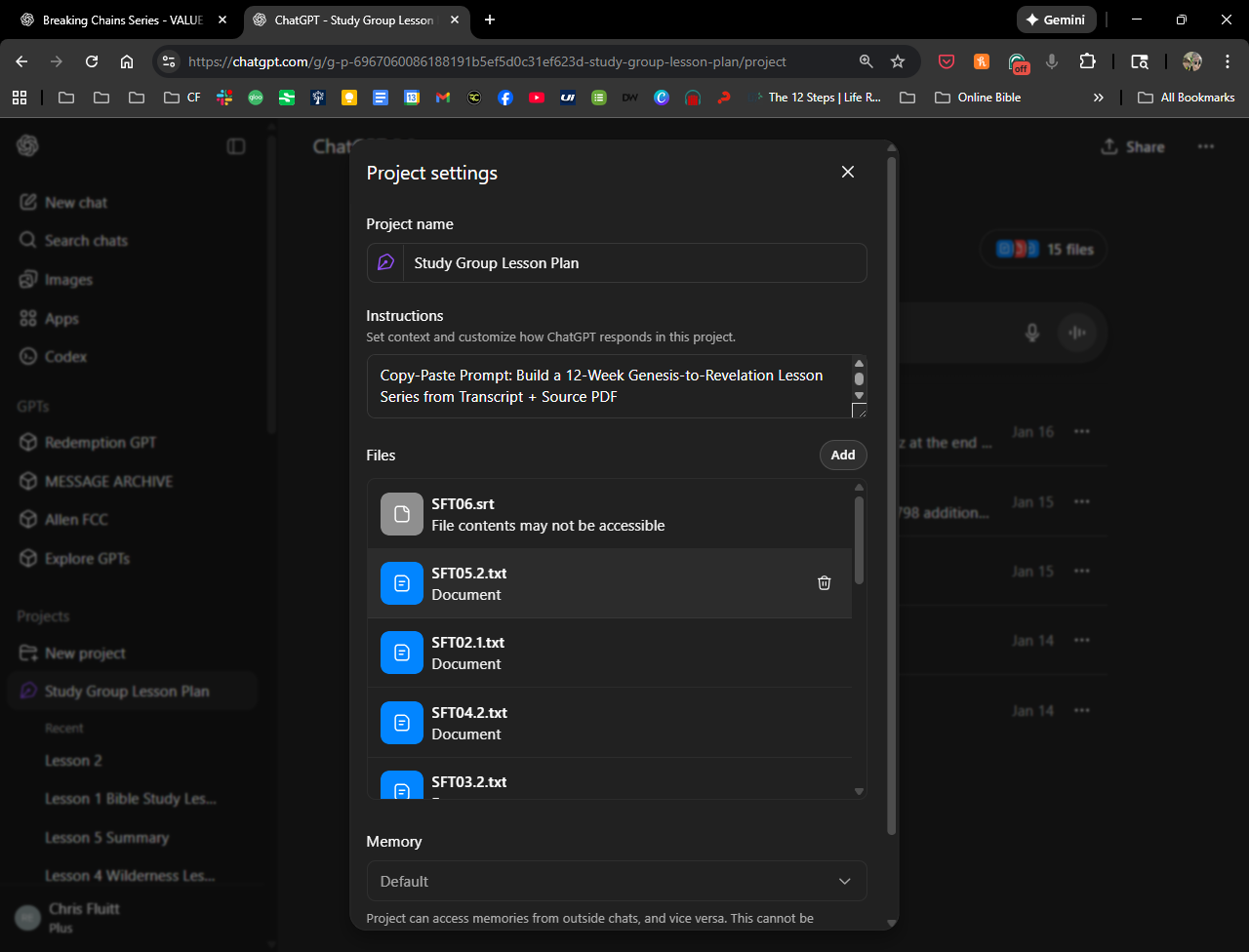Bookmark this page with the star icon
Viewport: 1249px width, 952px height.
pyautogui.click(x=898, y=61)
